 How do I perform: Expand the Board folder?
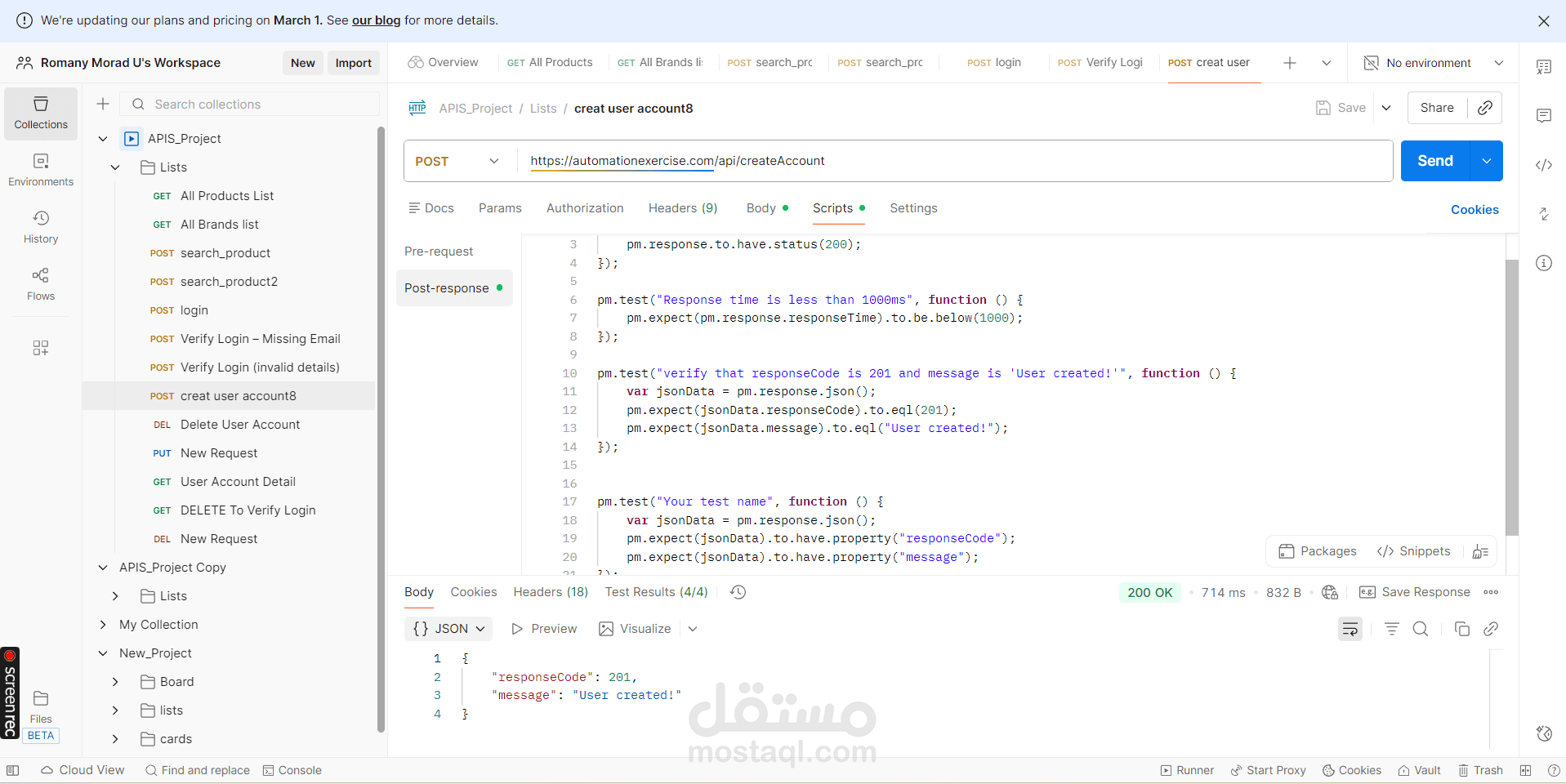tap(115, 682)
